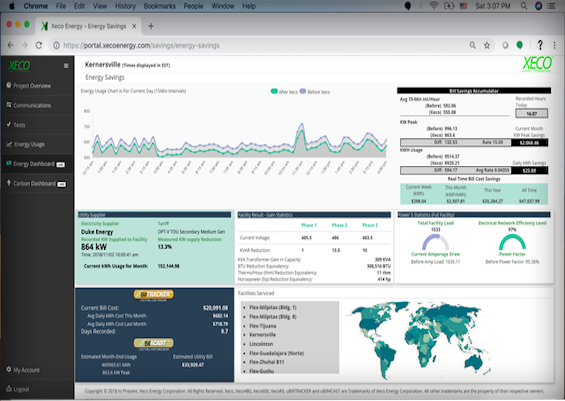
Task: Bookmark this page with the star
Action: [x=487, y=45]
